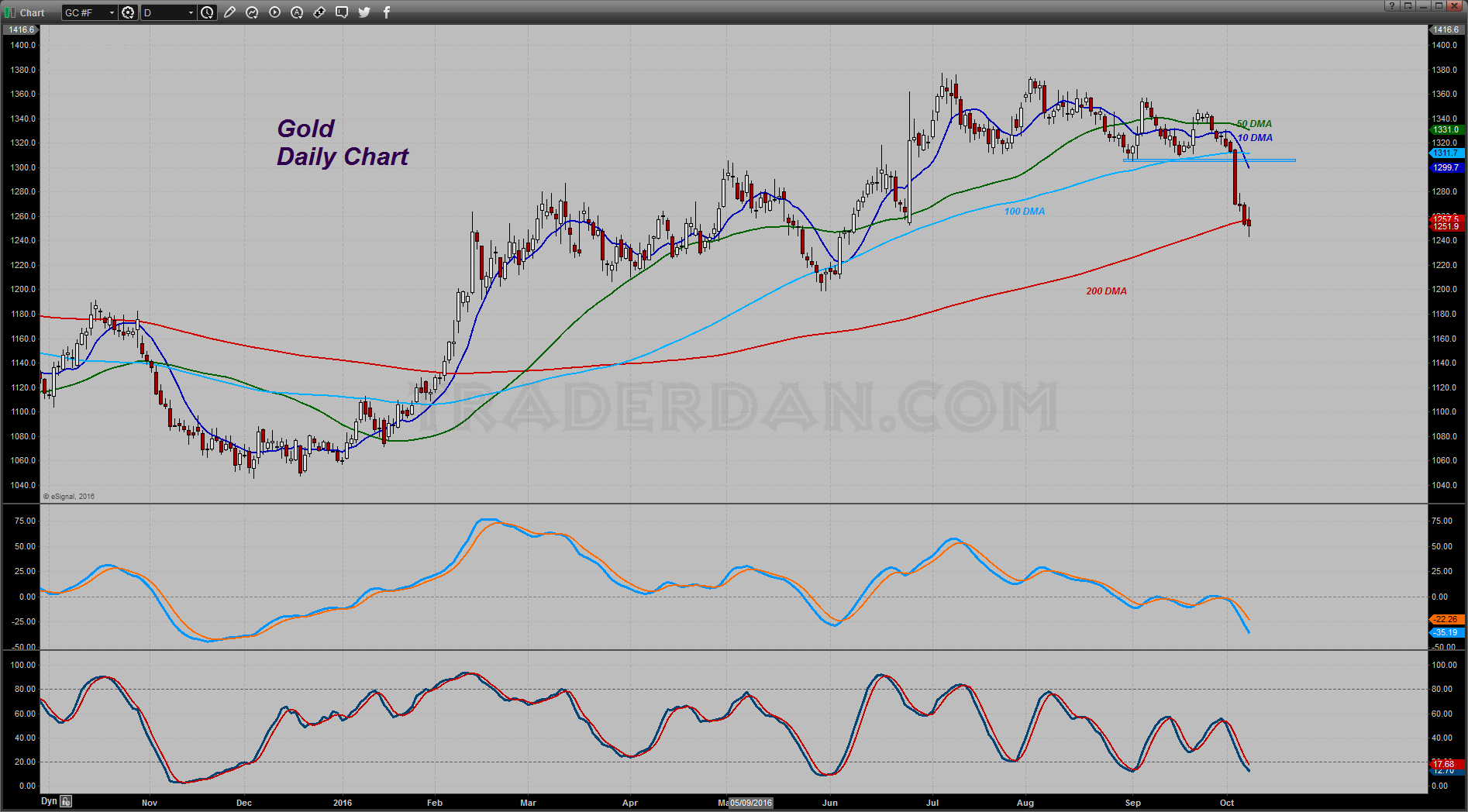
Task: Open the symbol settings gear menu
Action: 128,12
